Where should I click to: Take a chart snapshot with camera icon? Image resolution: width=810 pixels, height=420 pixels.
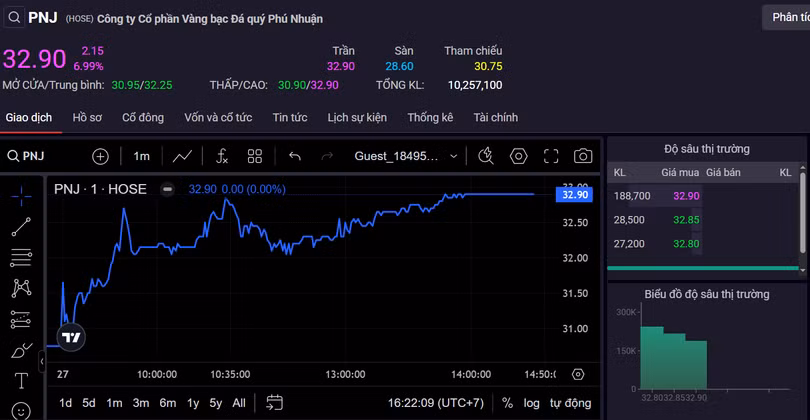[x=583, y=156]
